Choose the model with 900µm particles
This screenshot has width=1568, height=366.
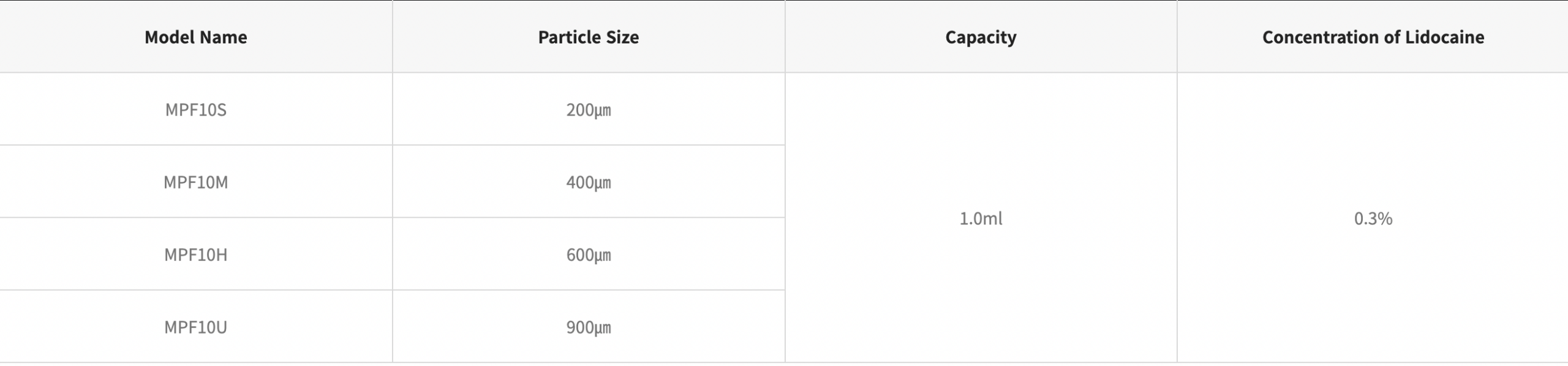(196, 327)
